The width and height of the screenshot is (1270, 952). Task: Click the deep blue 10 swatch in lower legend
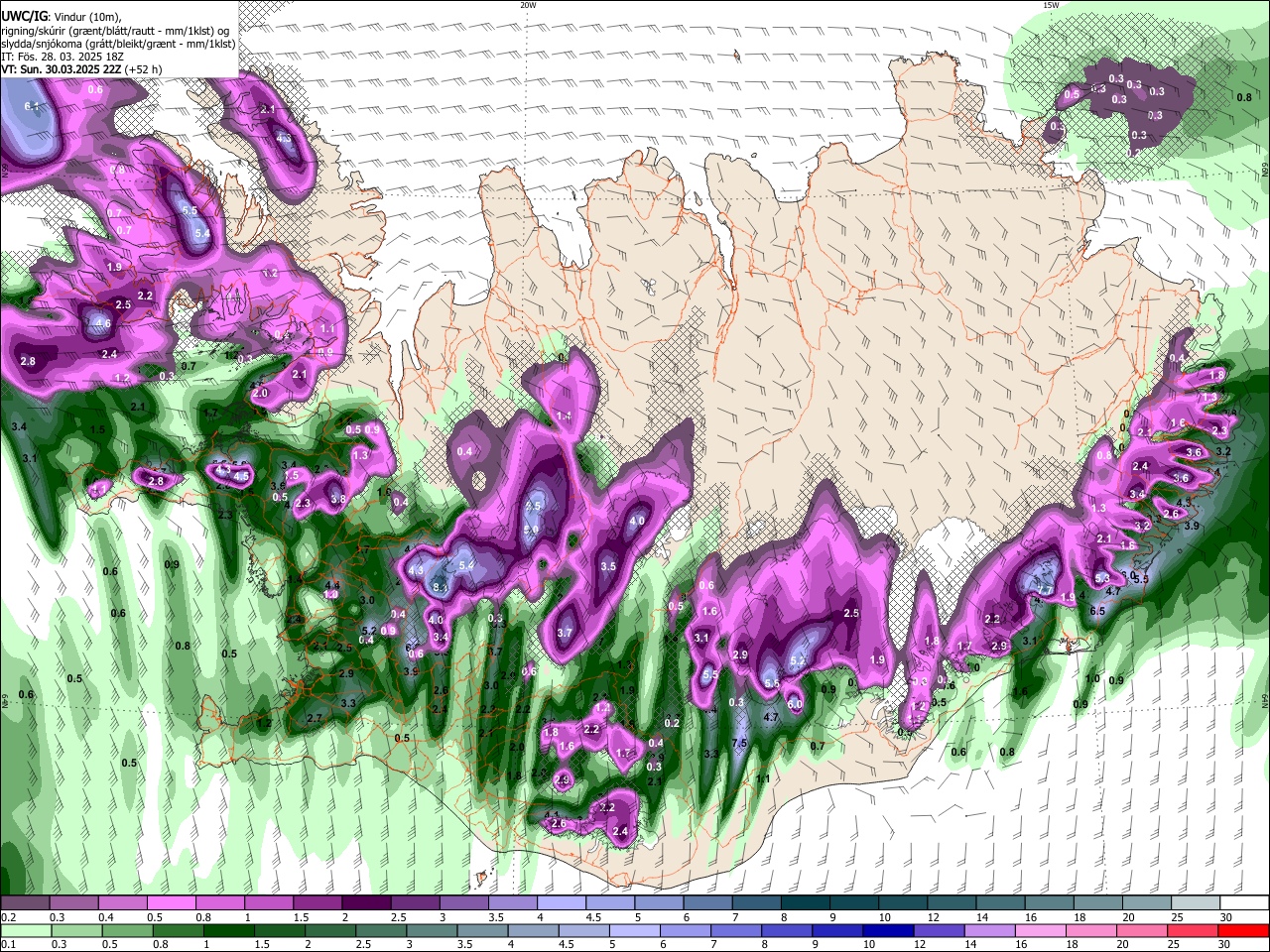point(888,930)
